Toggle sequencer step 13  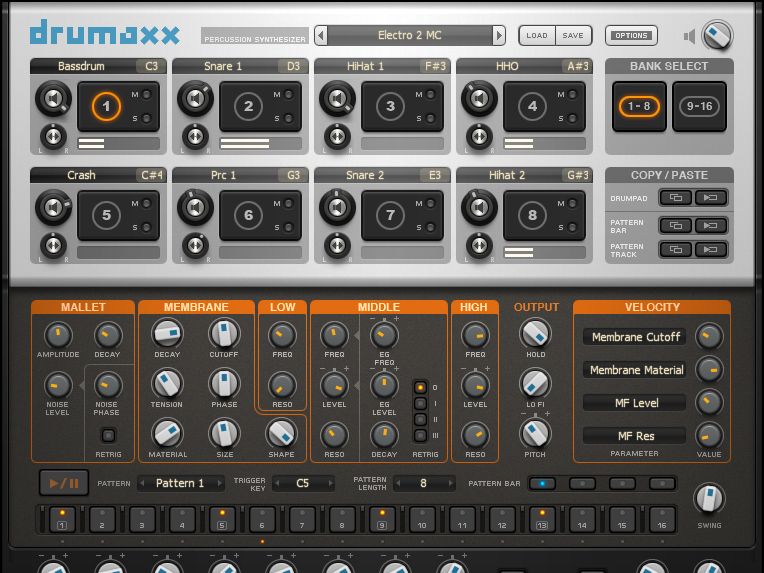click(x=542, y=519)
